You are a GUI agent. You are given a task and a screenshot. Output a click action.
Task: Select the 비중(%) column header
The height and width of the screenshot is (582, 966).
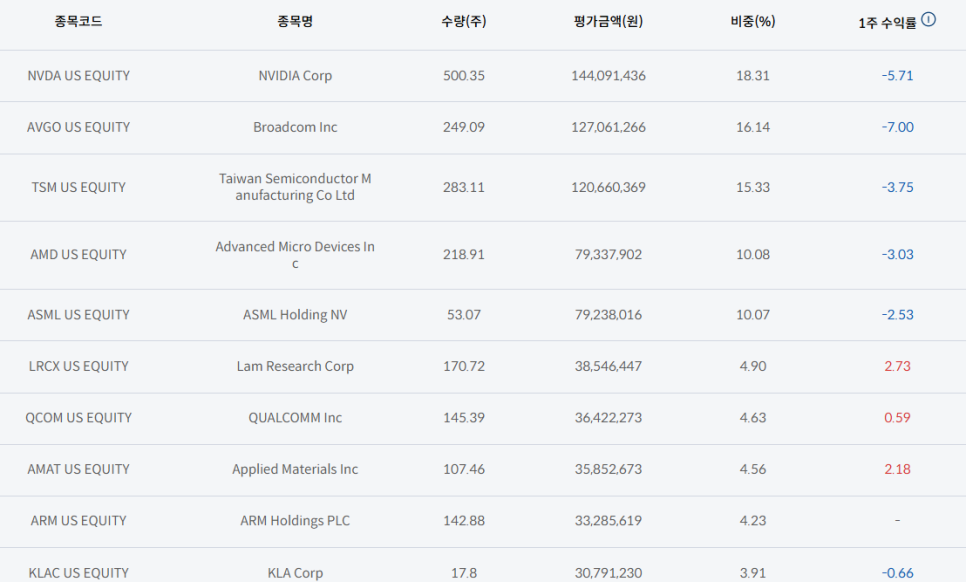point(752,22)
